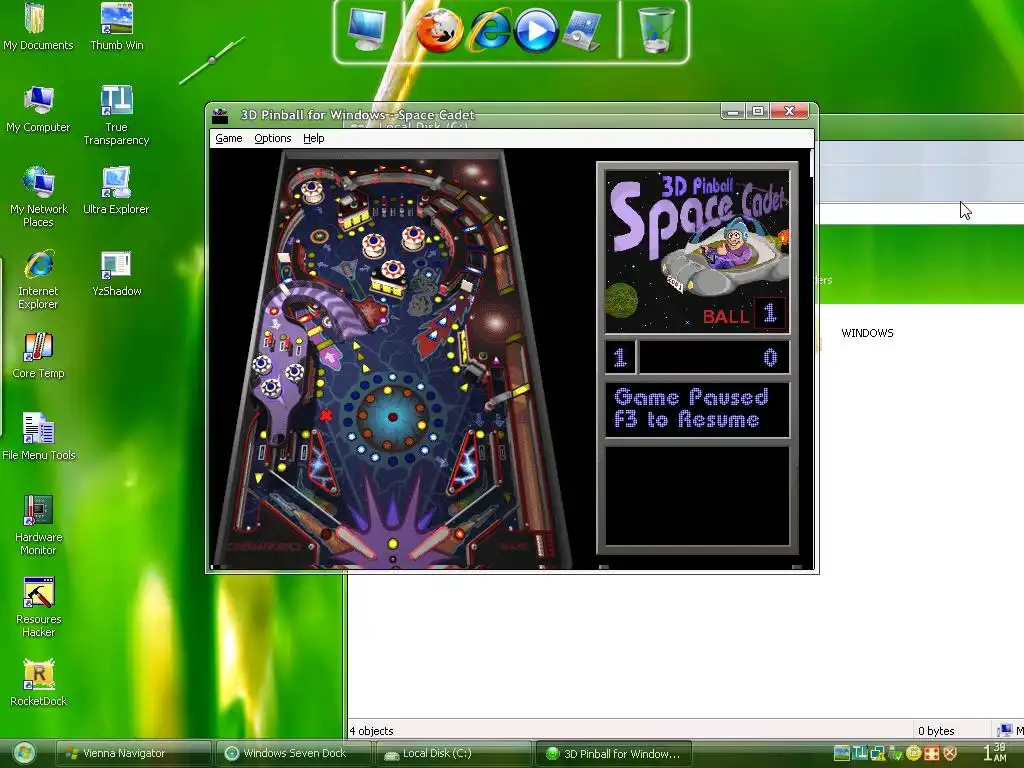Screen dimensions: 1024x768
Task: Open the Help menu in 3D Pinball
Action: (x=313, y=138)
